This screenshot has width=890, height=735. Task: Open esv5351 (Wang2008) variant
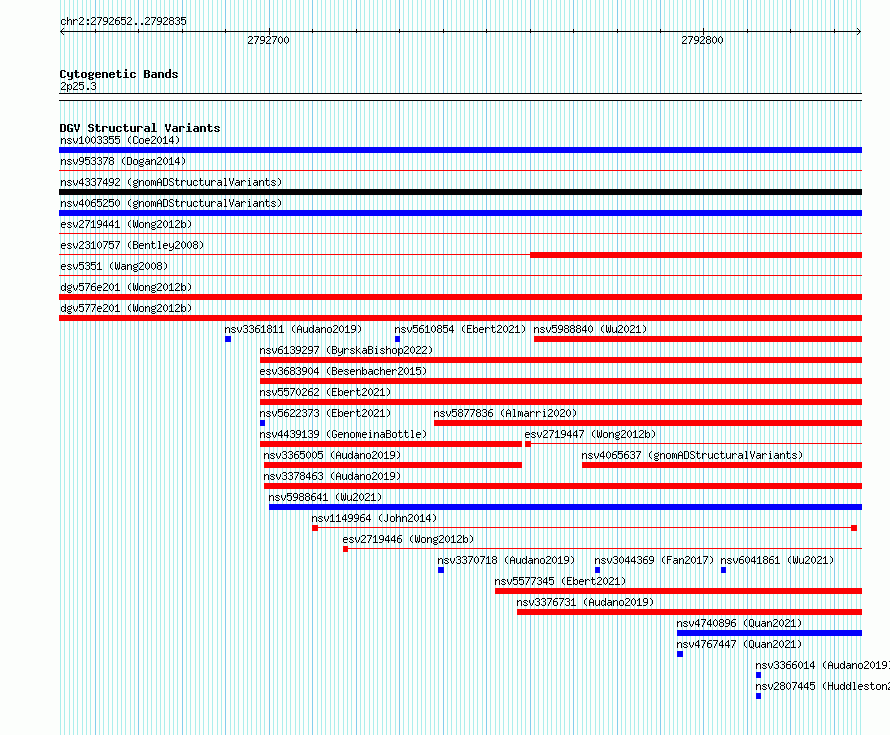(114, 266)
